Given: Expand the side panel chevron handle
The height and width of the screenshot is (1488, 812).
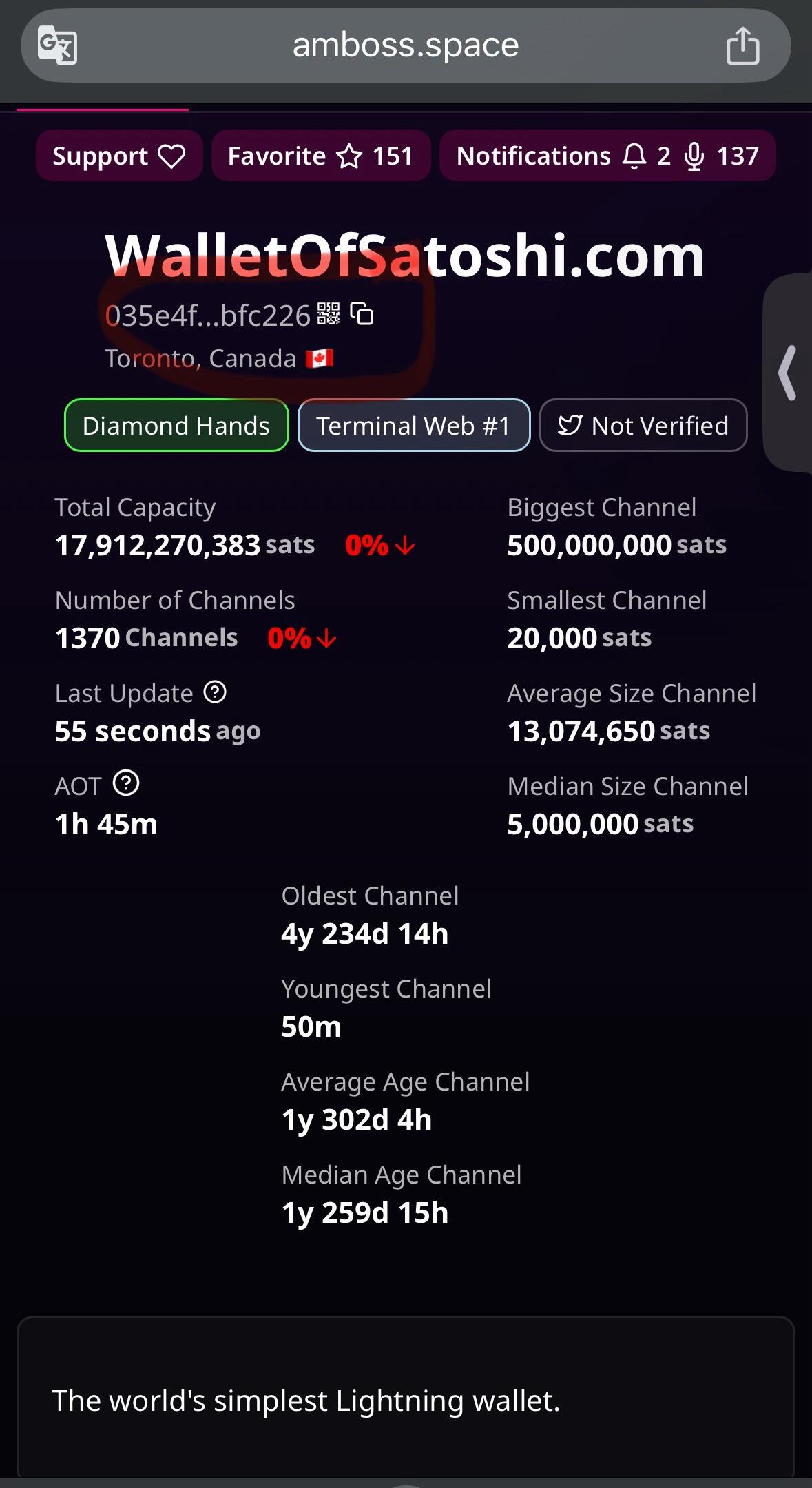Looking at the screenshot, I should [x=788, y=373].
